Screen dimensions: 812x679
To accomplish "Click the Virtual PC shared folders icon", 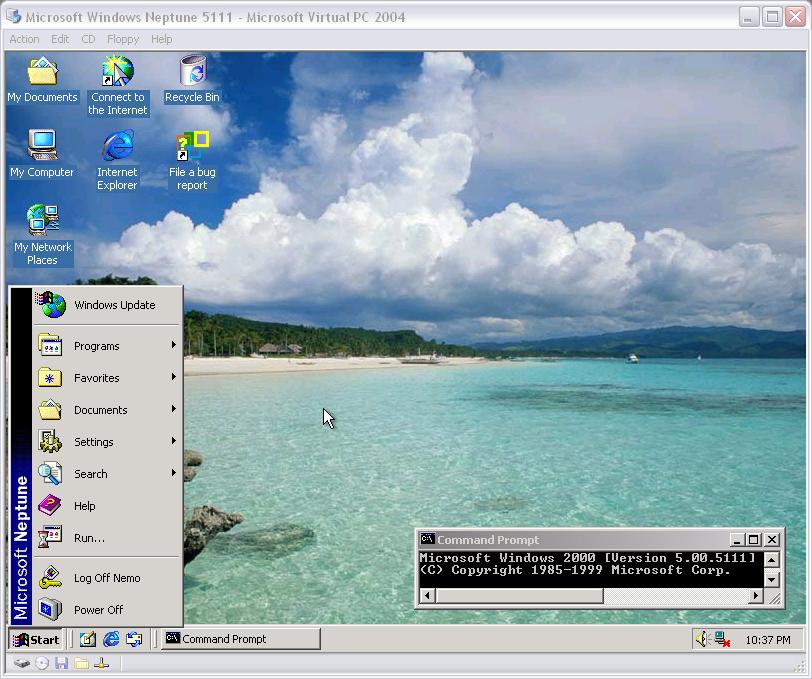I will pyautogui.click(x=81, y=663).
